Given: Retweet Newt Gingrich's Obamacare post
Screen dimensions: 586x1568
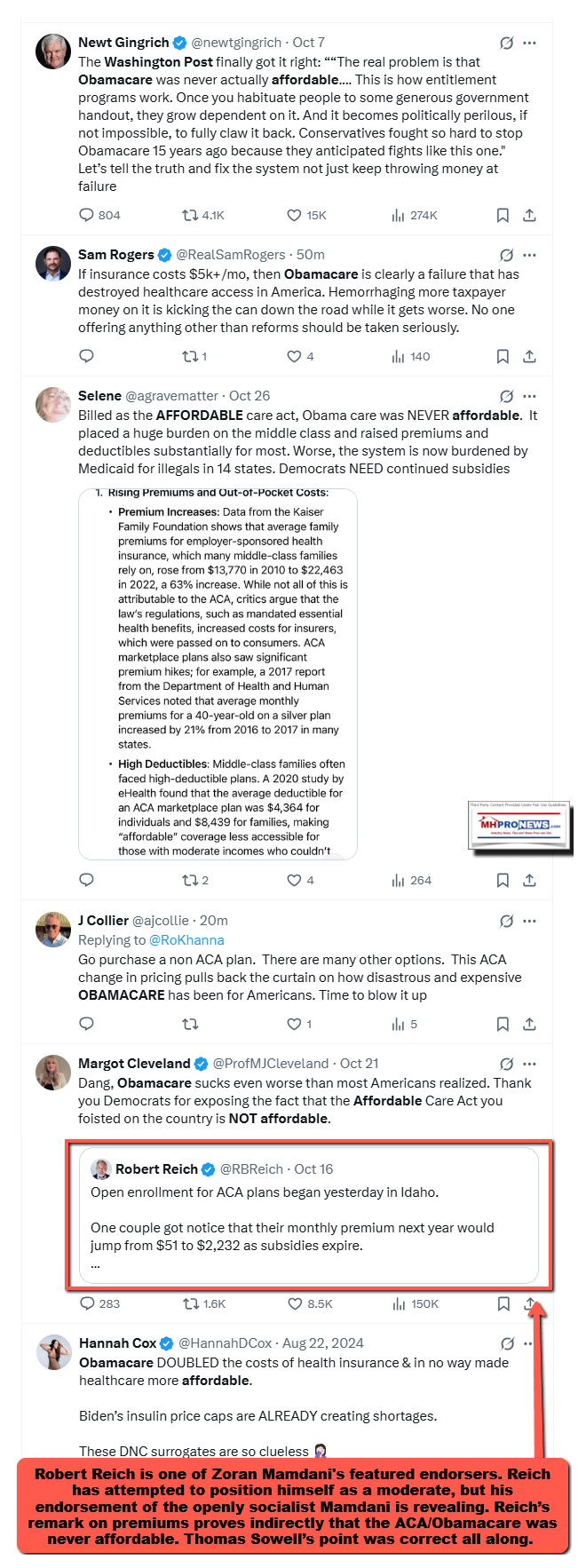Looking at the screenshot, I should click(190, 215).
